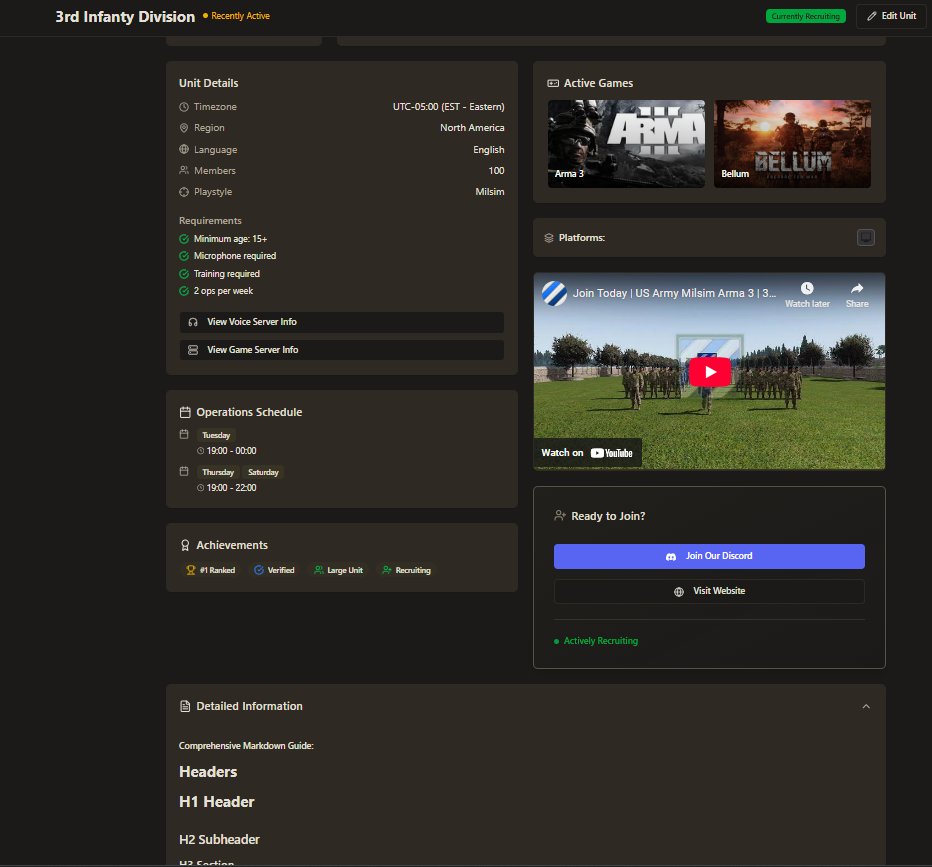
Task: Open the Arma 3 game thumbnail
Action: point(626,144)
